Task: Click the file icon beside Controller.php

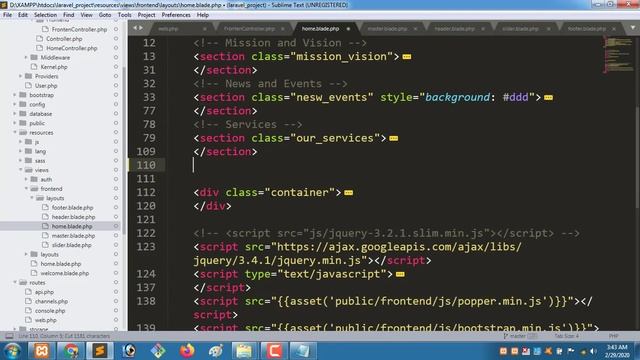Action: (40, 39)
